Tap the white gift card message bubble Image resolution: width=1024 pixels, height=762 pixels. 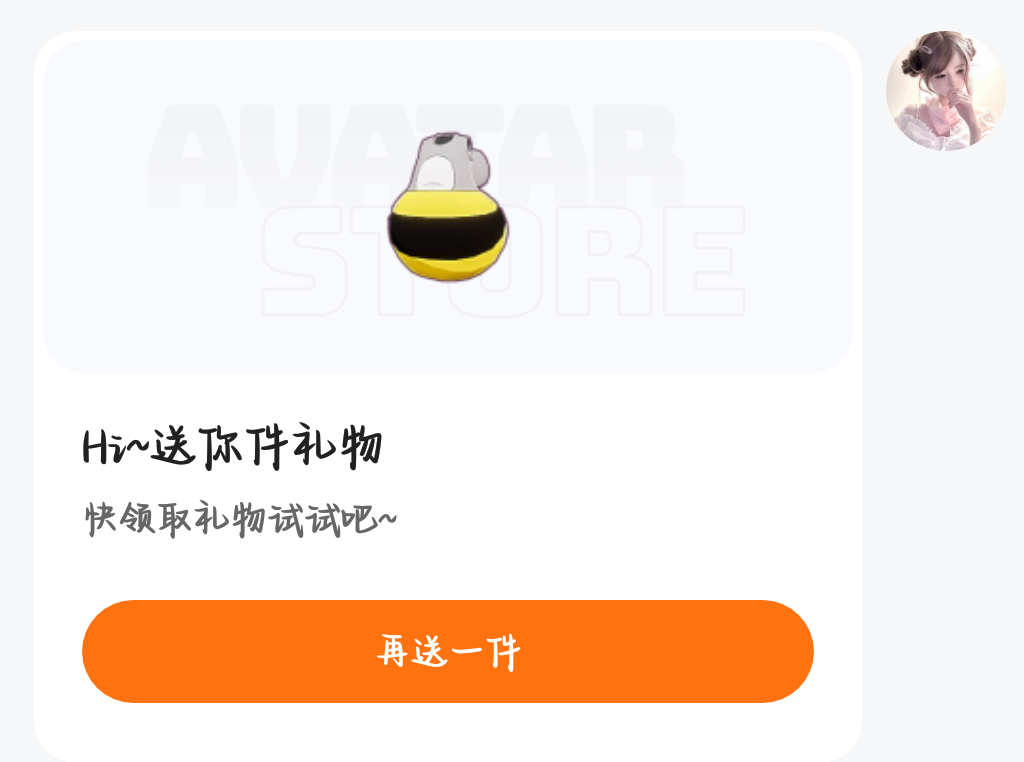coord(448,396)
